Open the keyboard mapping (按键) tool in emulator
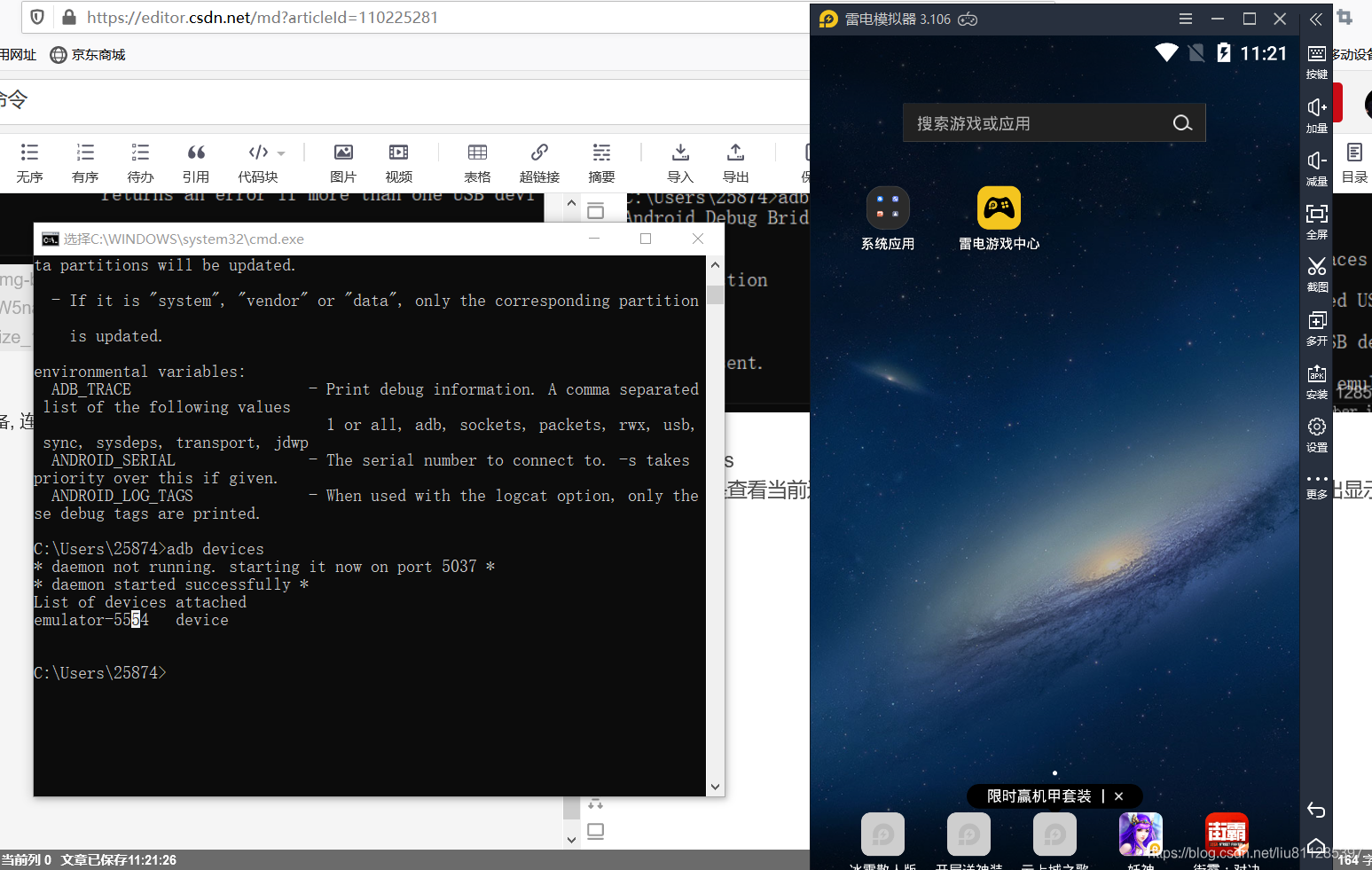 click(1317, 62)
